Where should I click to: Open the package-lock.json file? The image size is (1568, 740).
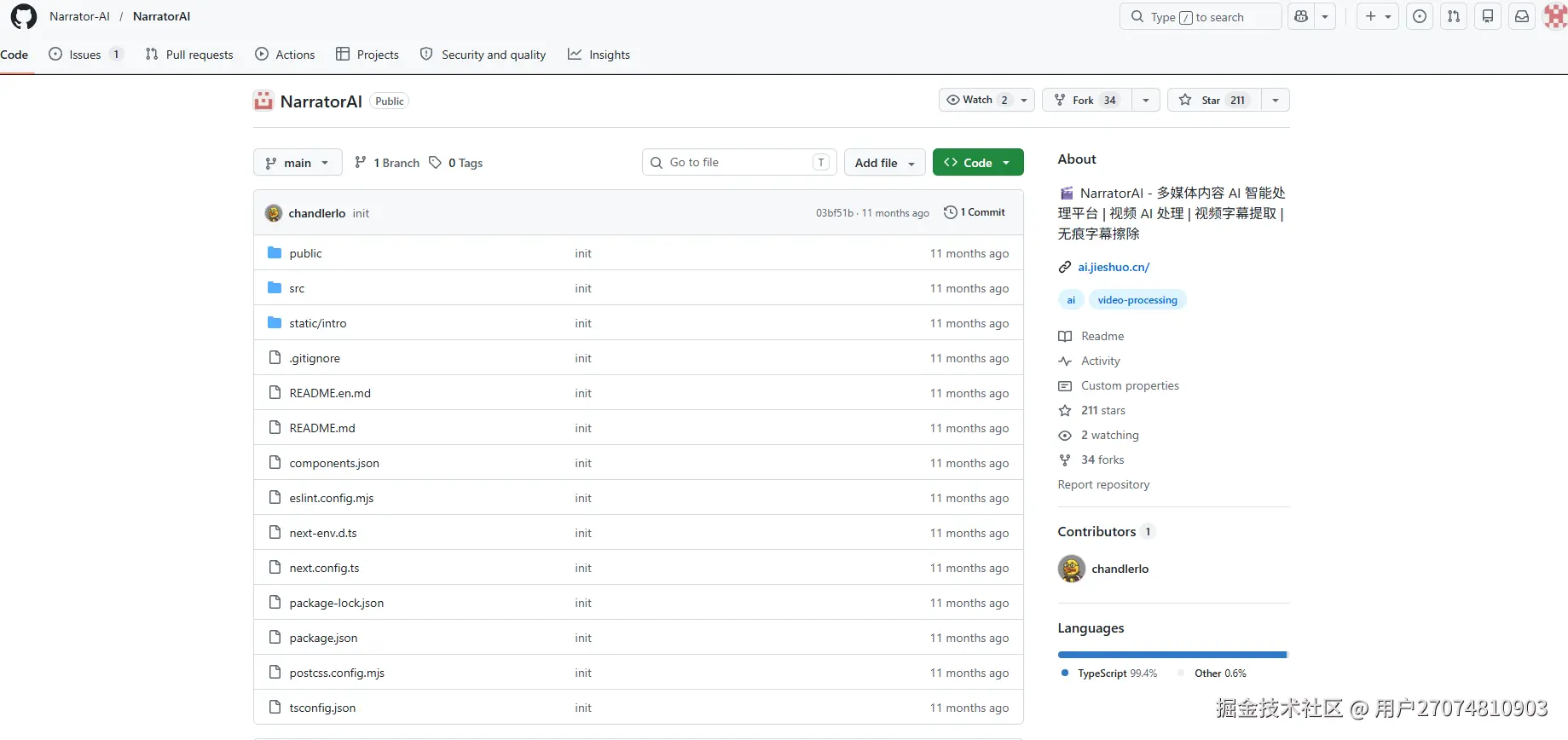[x=337, y=603]
